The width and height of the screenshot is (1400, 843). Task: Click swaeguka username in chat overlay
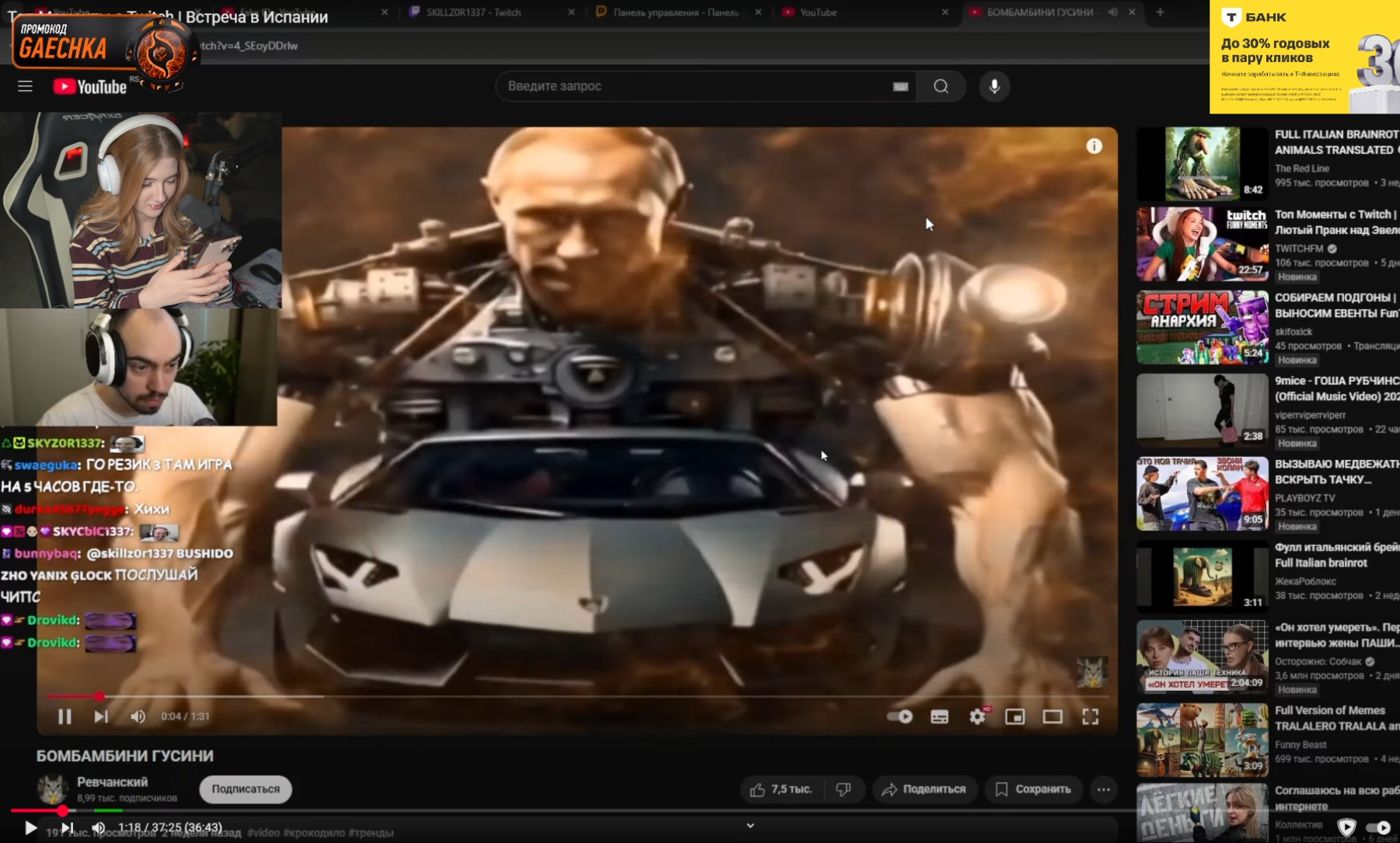tap(47, 465)
